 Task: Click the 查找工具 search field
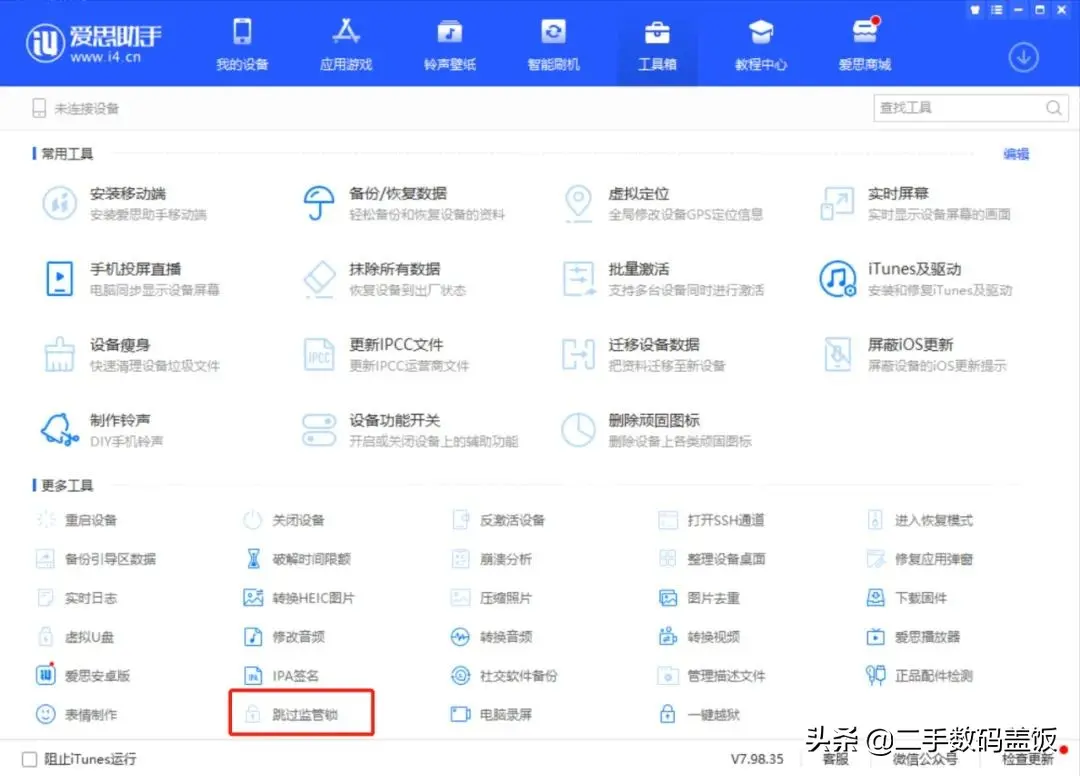958,108
